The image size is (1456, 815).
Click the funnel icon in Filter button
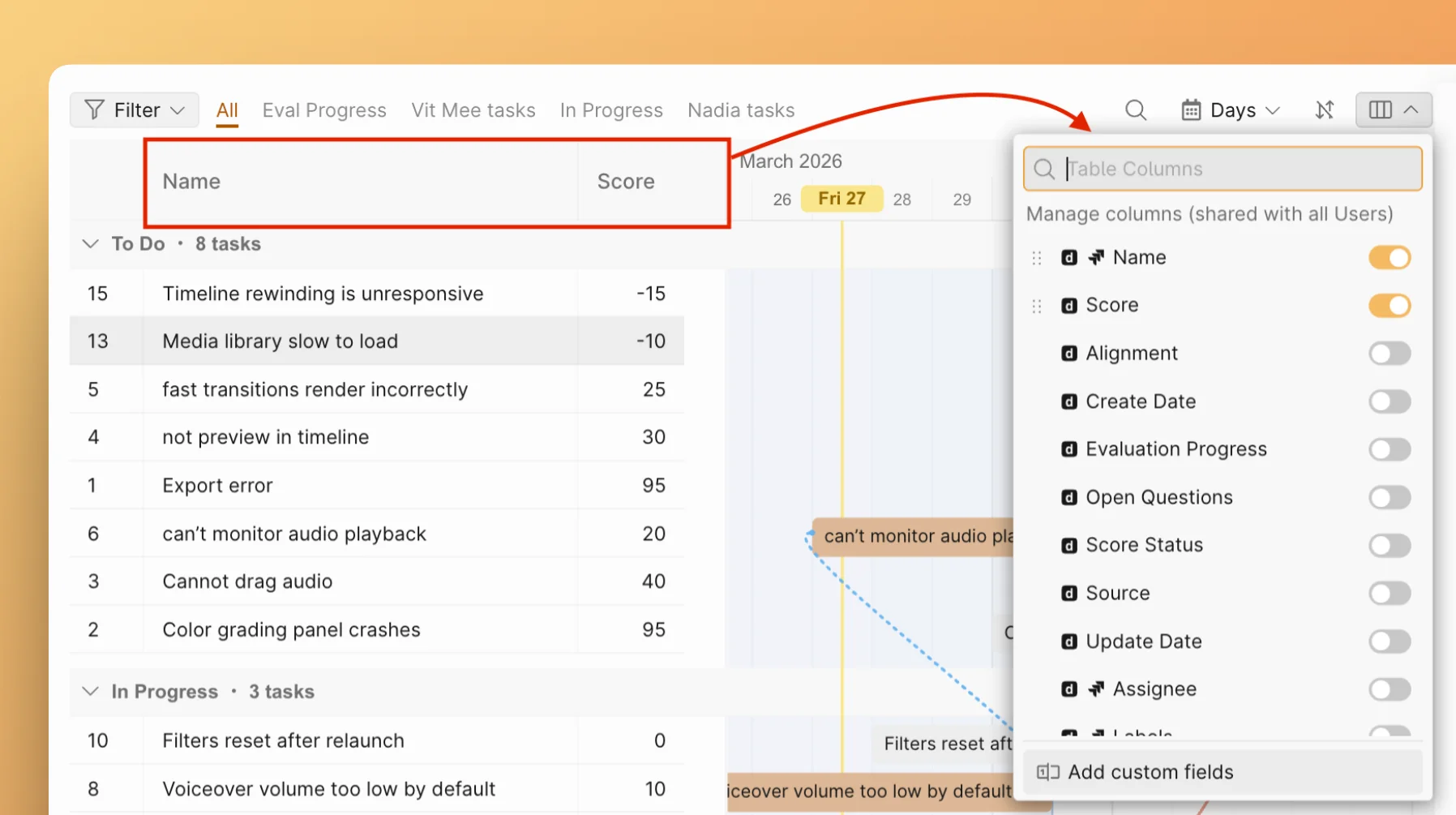[94, 110]
